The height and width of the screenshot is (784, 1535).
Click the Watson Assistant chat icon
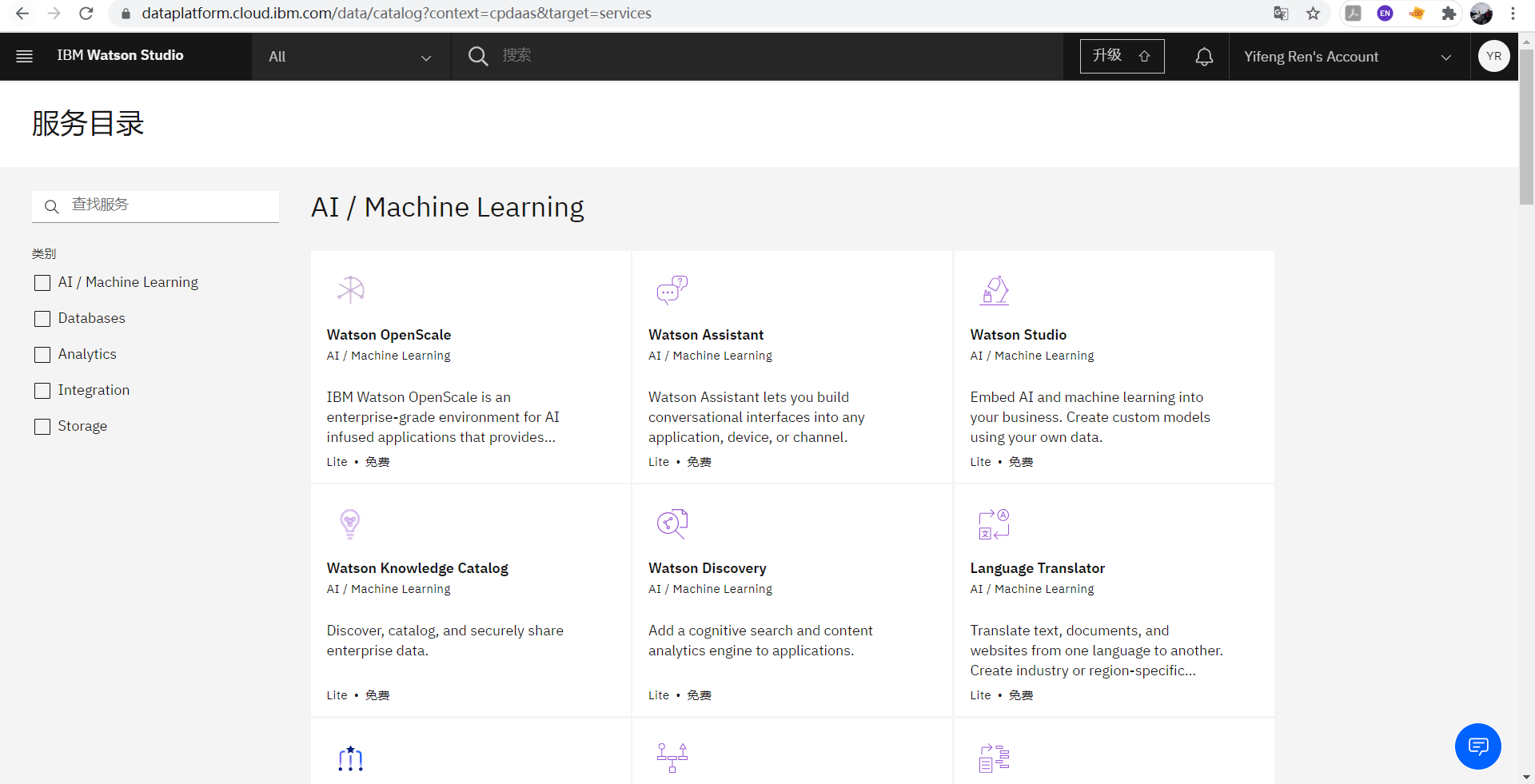click(x=672, y=289)
